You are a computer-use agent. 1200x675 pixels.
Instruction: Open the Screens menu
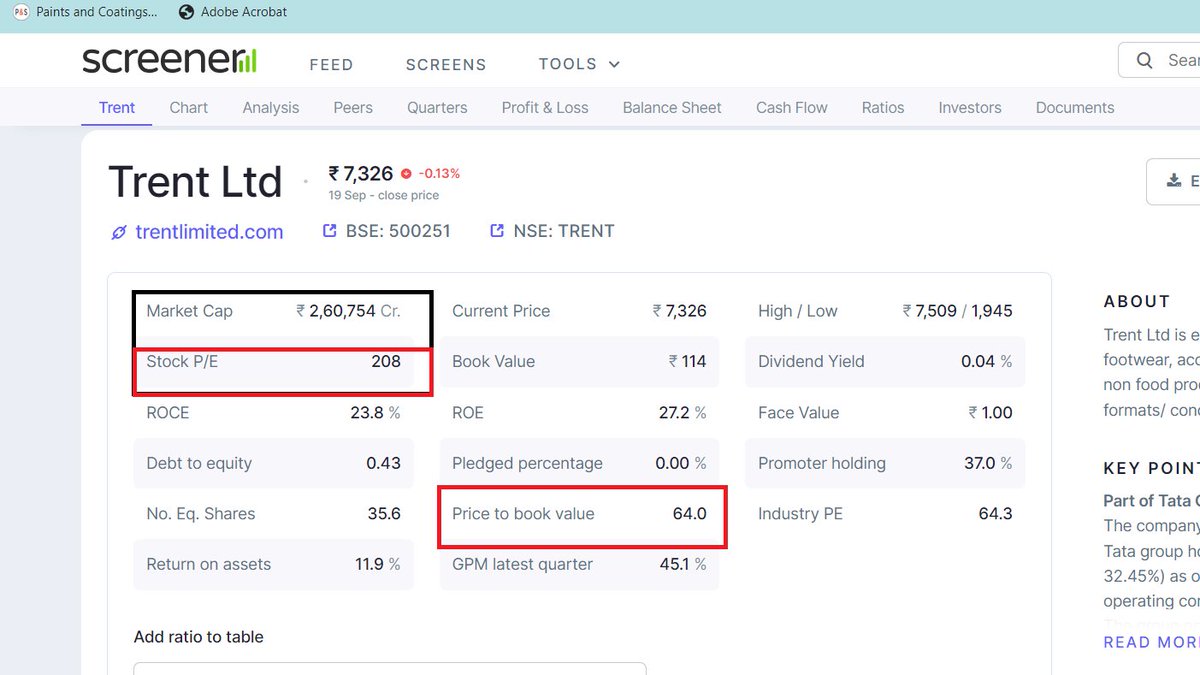(446, 64)
